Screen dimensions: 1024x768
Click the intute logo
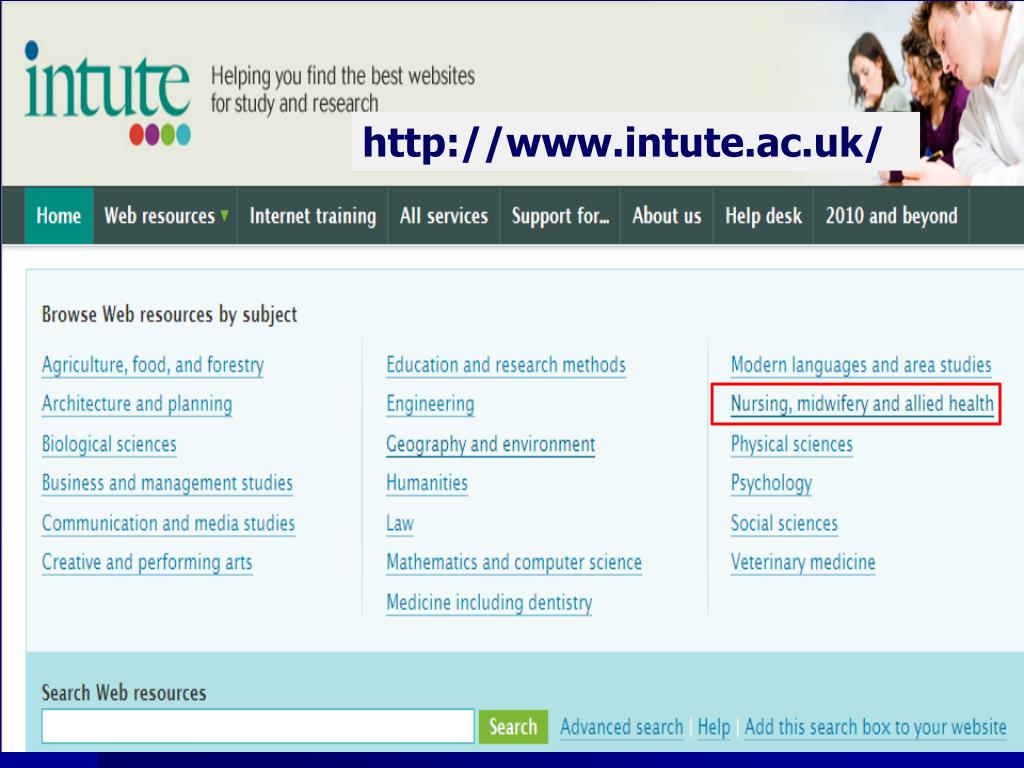click(108, 93)
